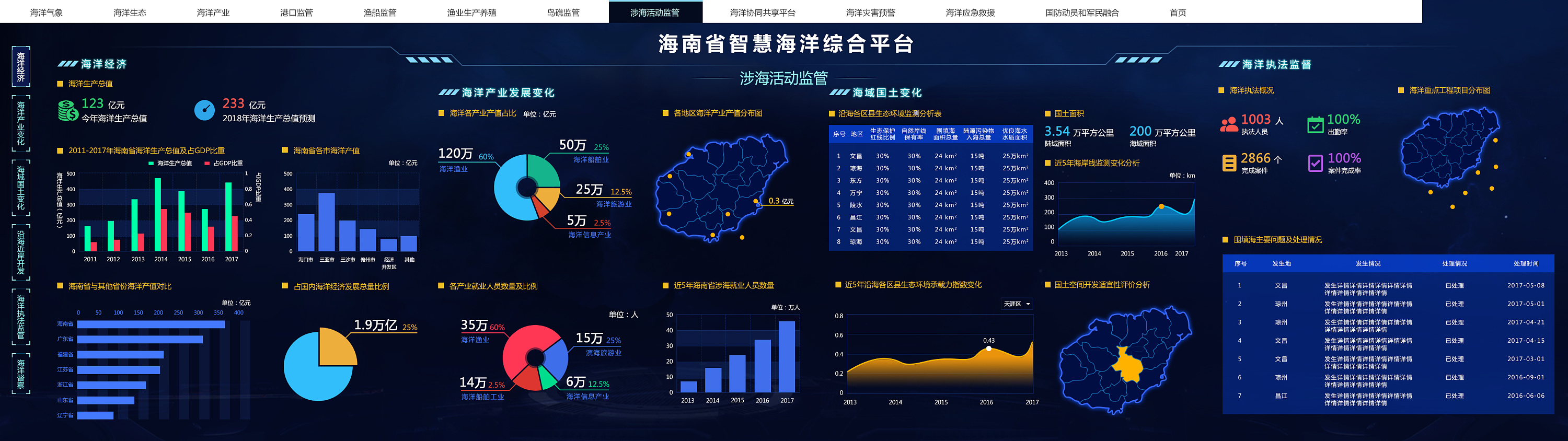Screen dimensions: 1568x441
Task: Click the 处理时间 header in the reclamation table
Action: 1526,264
